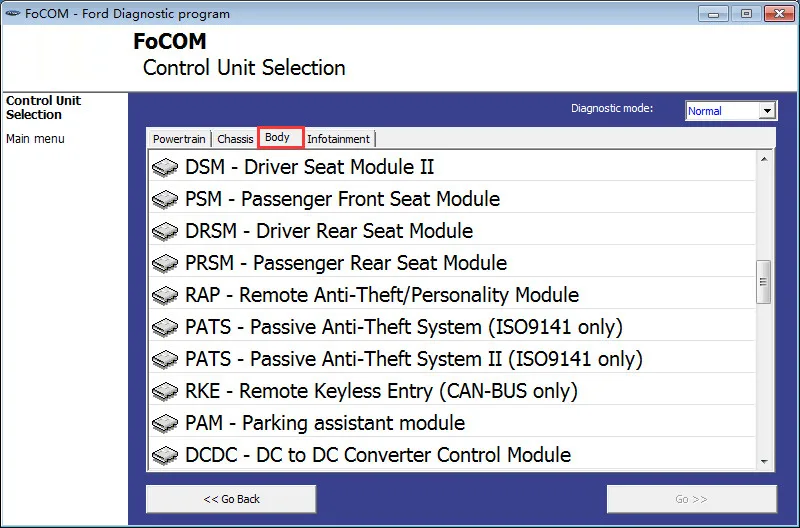Click the module icon next to RAP Remote Anti-Theft
800x528 pixels.
[165, 295]
